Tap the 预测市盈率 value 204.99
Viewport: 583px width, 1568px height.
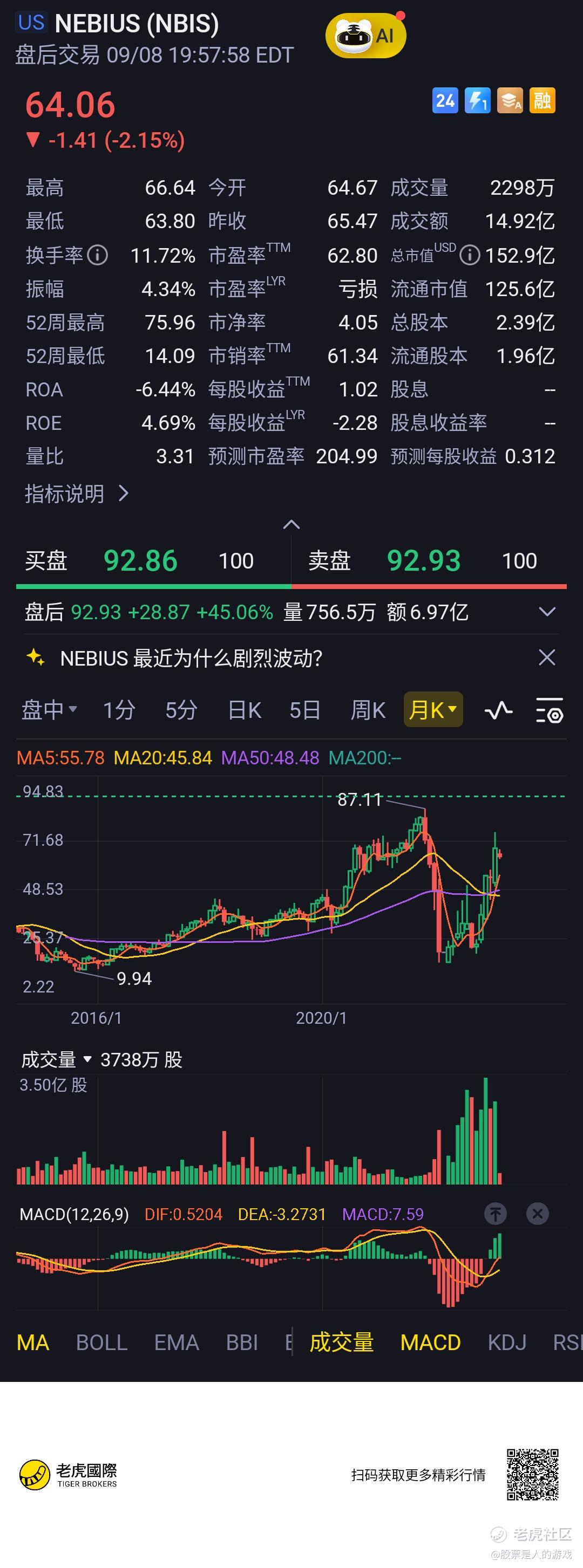pos(347,456)
